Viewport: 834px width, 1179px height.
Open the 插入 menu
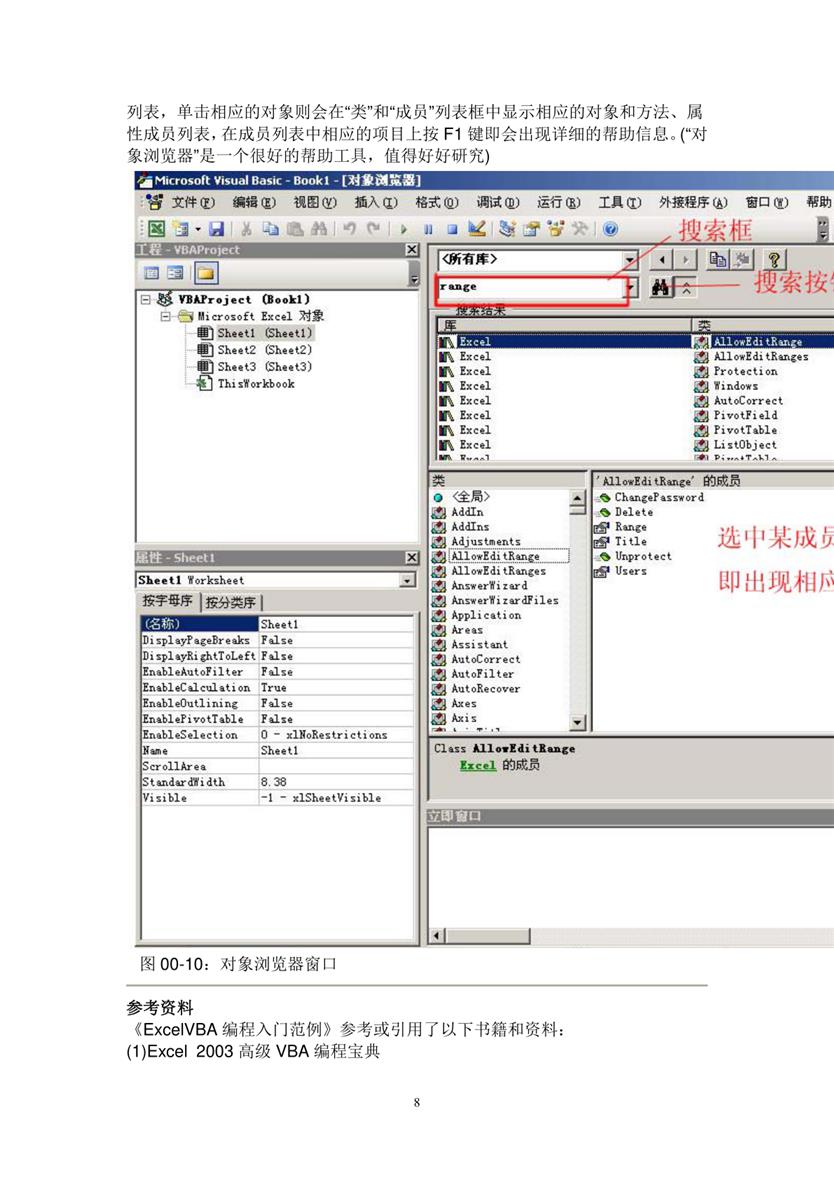(375, 203)
